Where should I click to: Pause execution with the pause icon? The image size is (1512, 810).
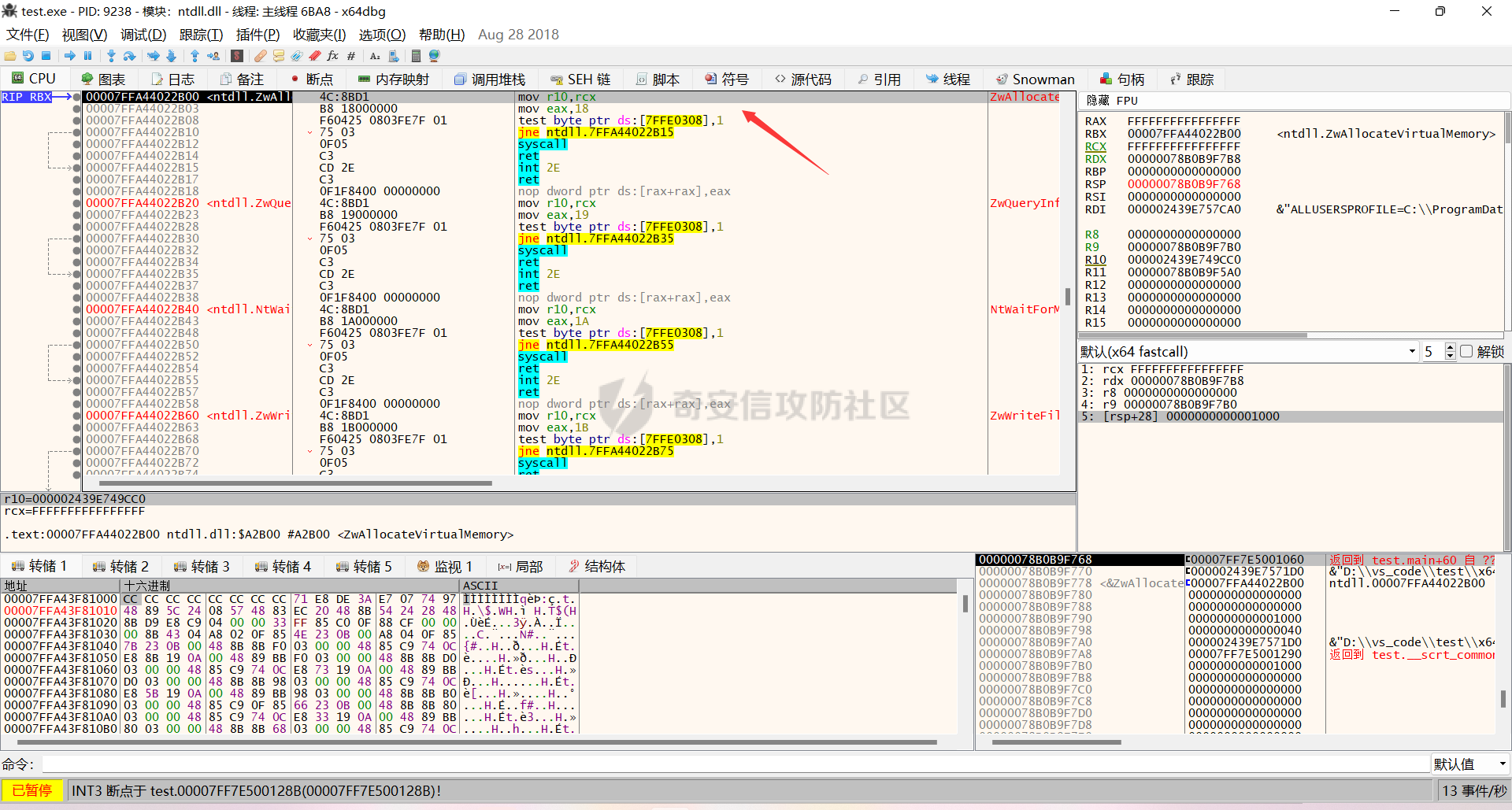(x=88, y=56)
